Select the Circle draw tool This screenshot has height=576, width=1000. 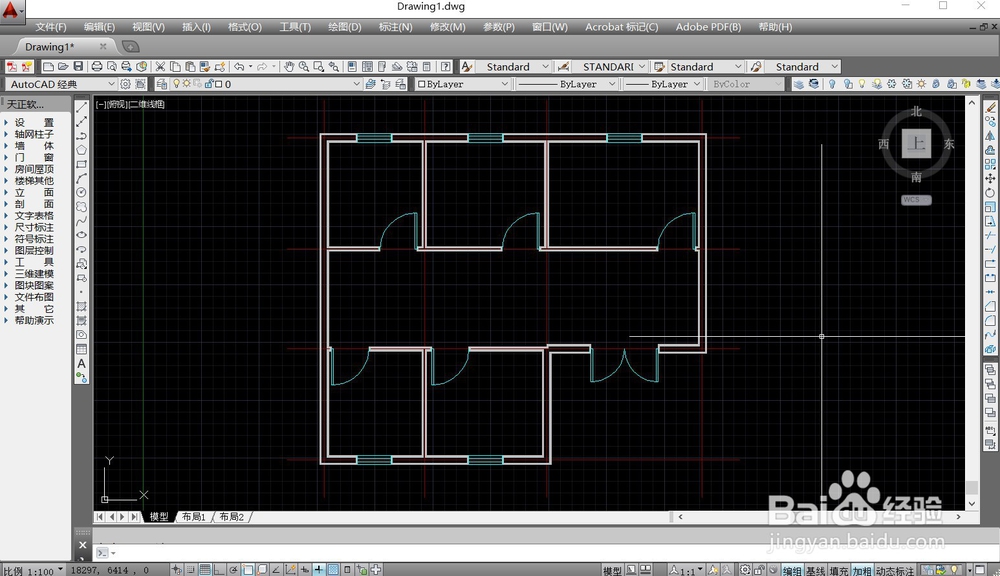click(82, 193)
